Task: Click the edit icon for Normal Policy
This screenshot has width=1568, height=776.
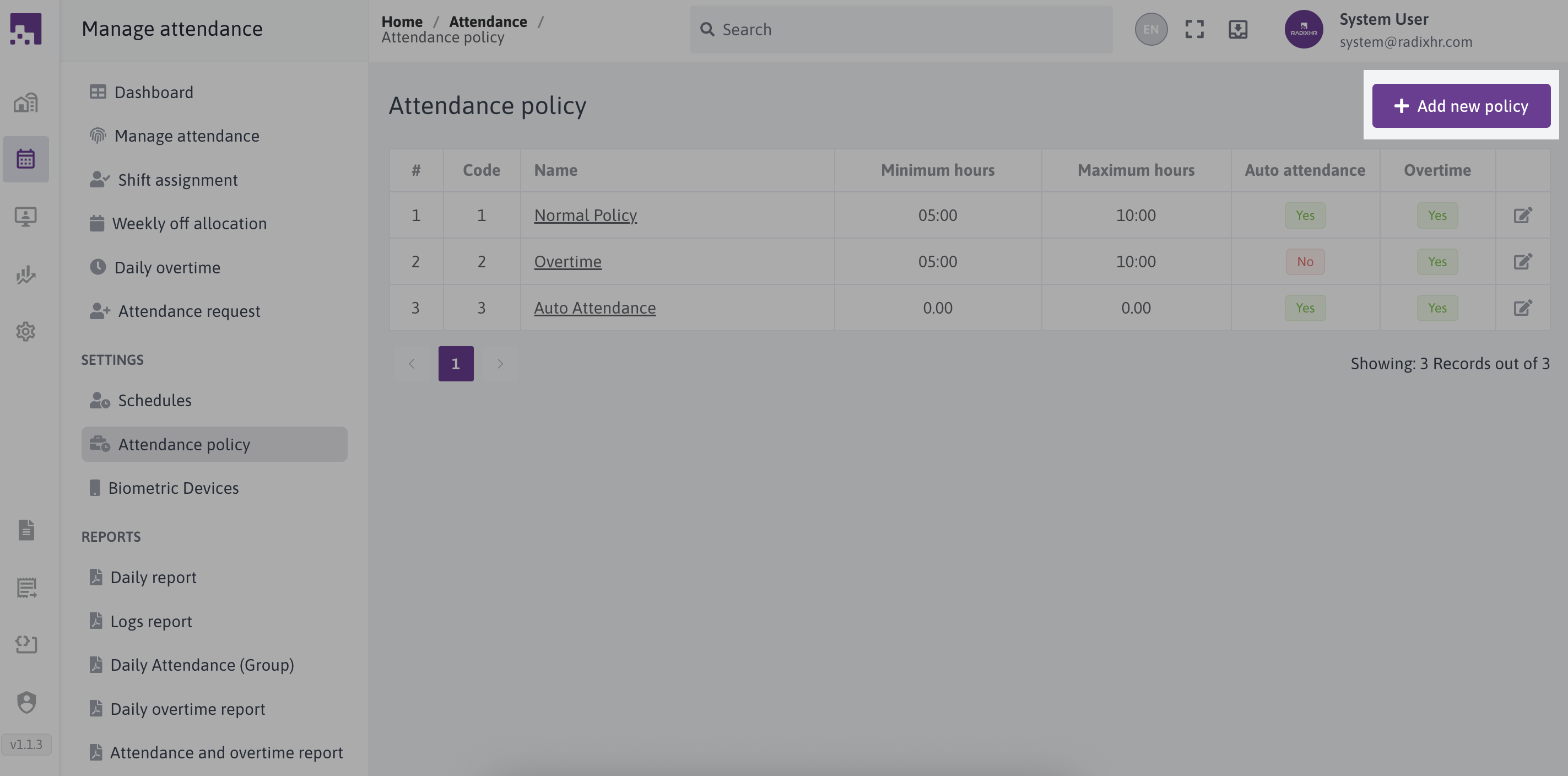Action: [x=1522, y=215]
